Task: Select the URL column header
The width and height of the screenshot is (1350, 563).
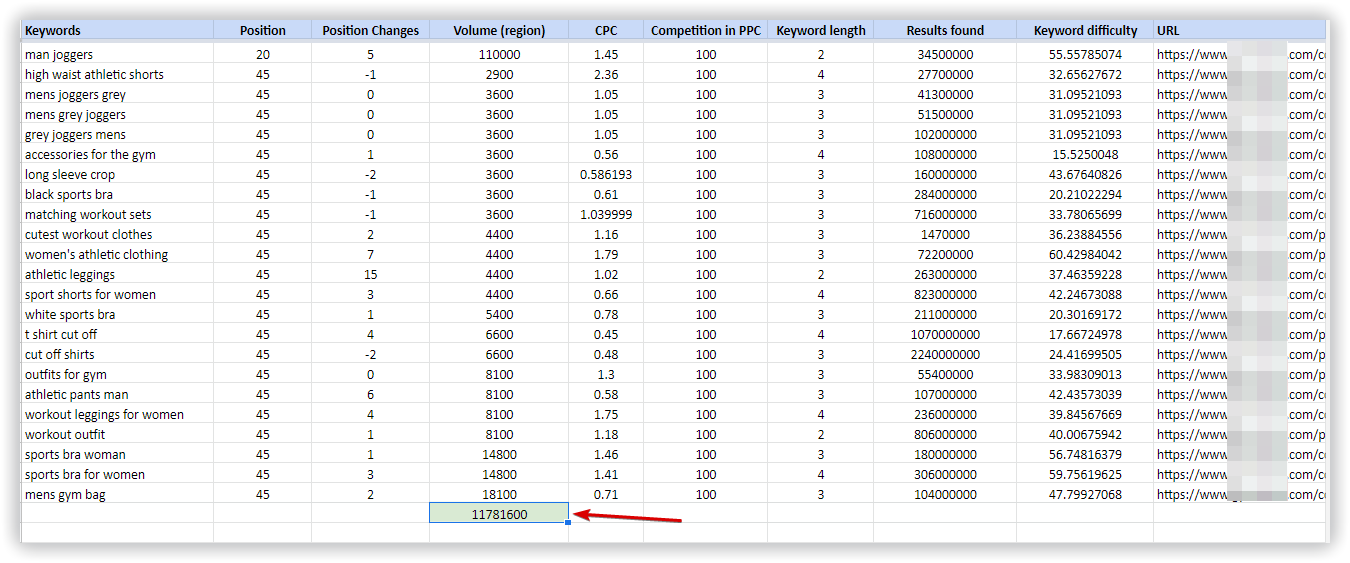Action: 1240,31
